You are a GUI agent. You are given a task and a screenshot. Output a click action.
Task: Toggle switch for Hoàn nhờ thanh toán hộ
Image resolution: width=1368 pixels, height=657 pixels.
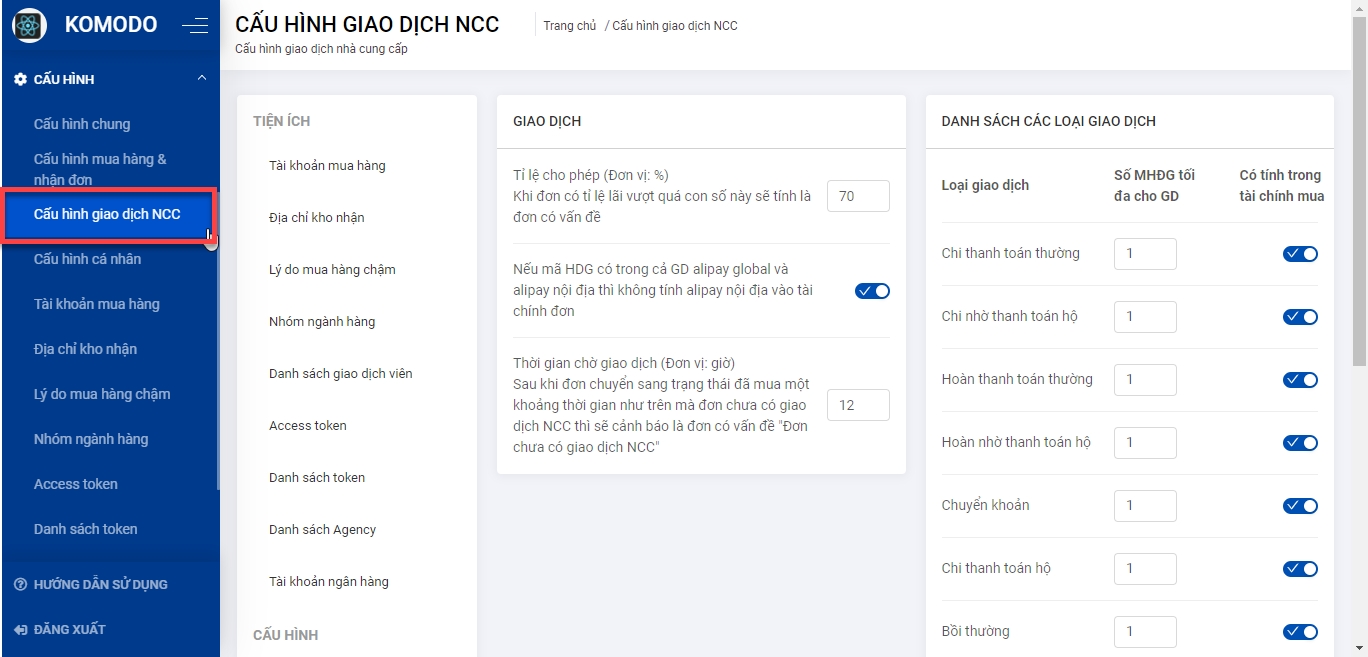click(1300, 443)
